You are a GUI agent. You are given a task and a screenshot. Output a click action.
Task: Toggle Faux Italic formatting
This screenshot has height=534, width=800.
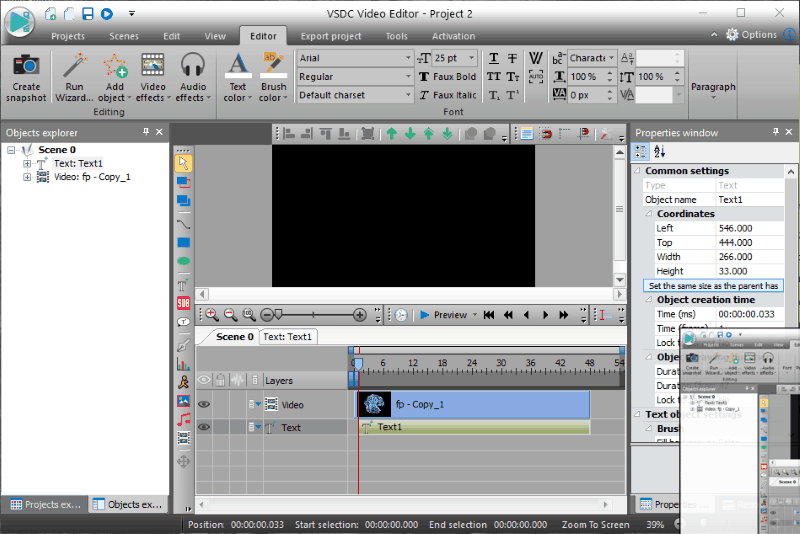[447, 95]
